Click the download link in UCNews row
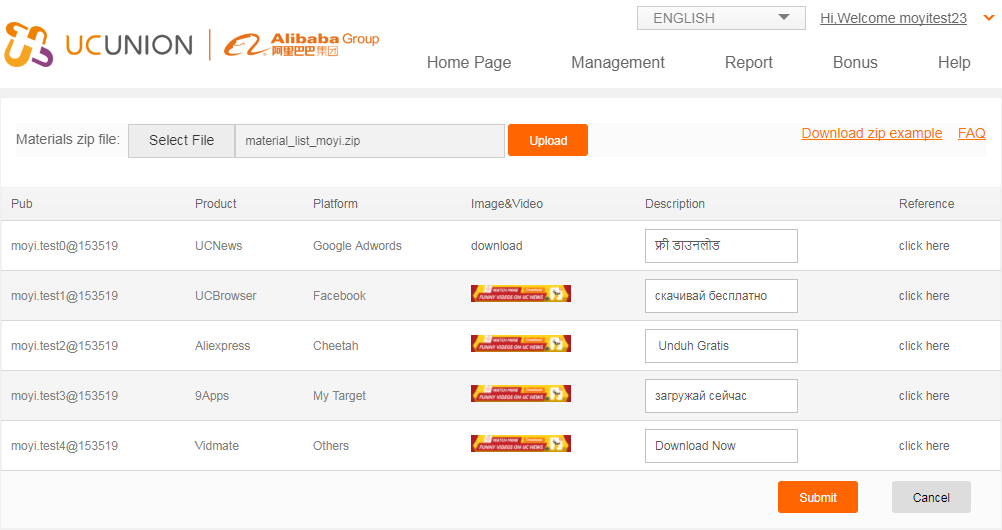 coord(497,246)
